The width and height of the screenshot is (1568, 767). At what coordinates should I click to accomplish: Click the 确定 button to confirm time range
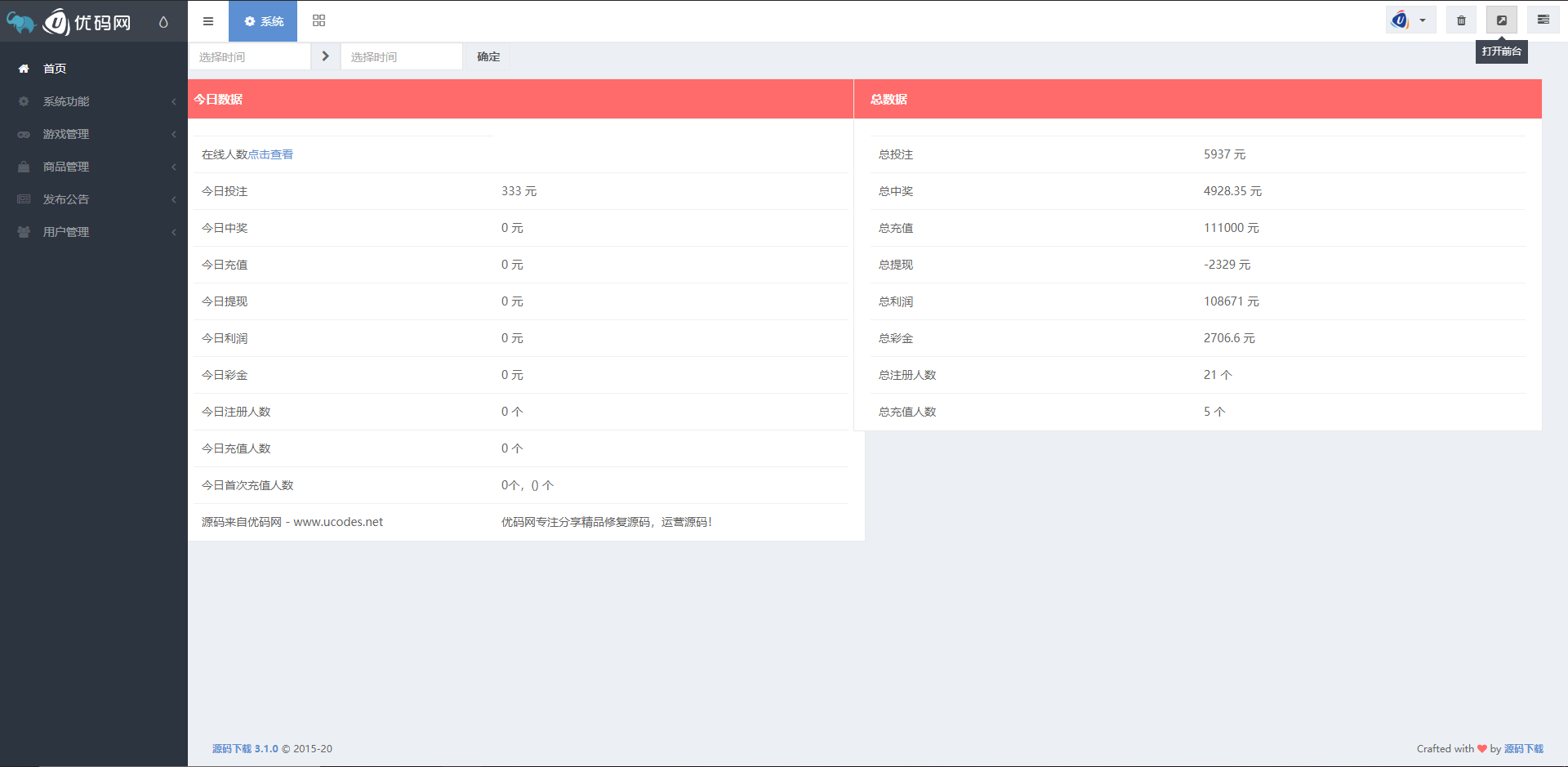tap(488, 56)
